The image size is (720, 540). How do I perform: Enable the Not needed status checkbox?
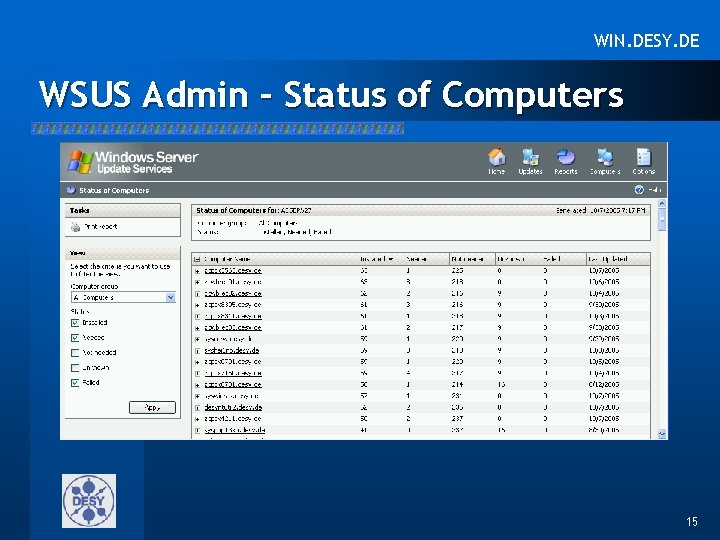coord(75,353)
